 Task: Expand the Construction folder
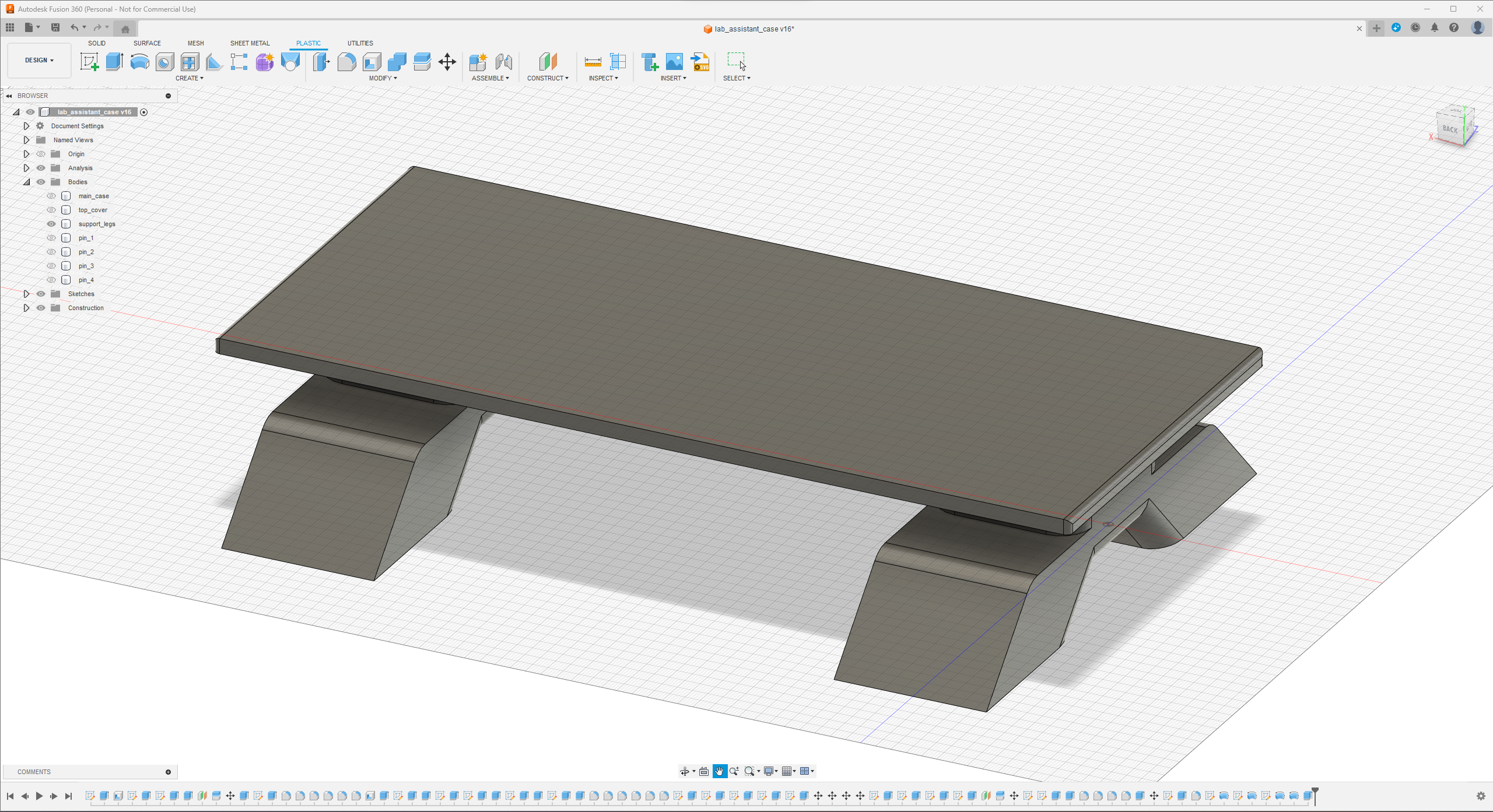pyautogui.click(x=25, y=308)
